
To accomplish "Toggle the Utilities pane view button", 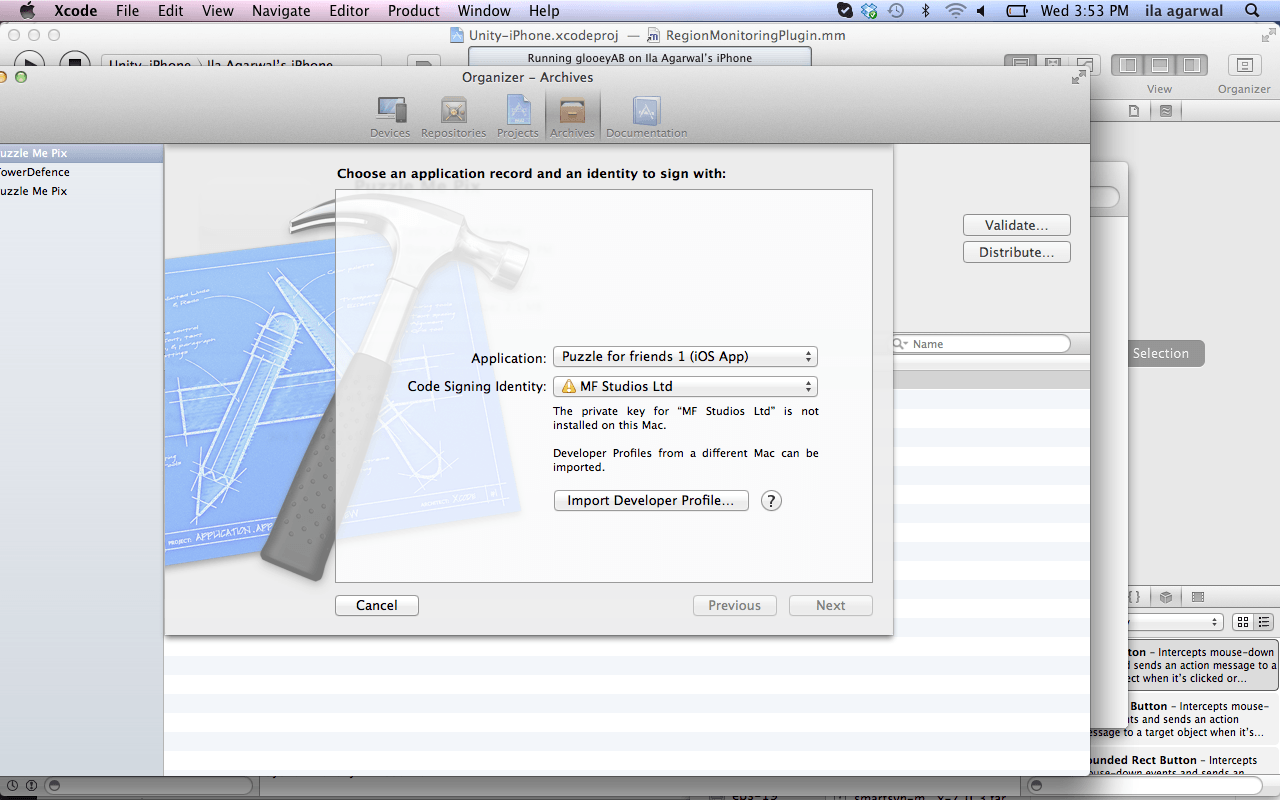I will pyautogui.click(x=1191, y=66).
